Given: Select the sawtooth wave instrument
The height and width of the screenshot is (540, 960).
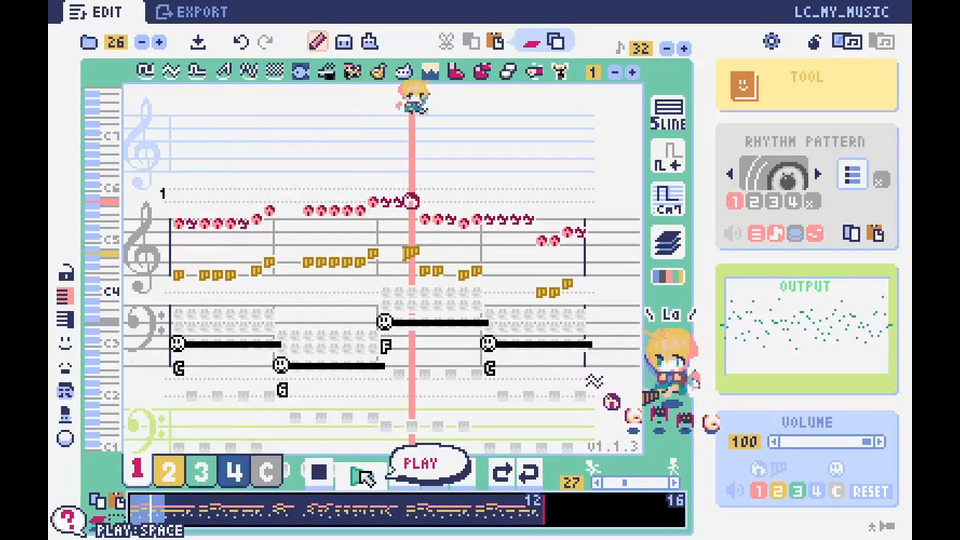Looking at the screenshot, I should tap(223, 72).
